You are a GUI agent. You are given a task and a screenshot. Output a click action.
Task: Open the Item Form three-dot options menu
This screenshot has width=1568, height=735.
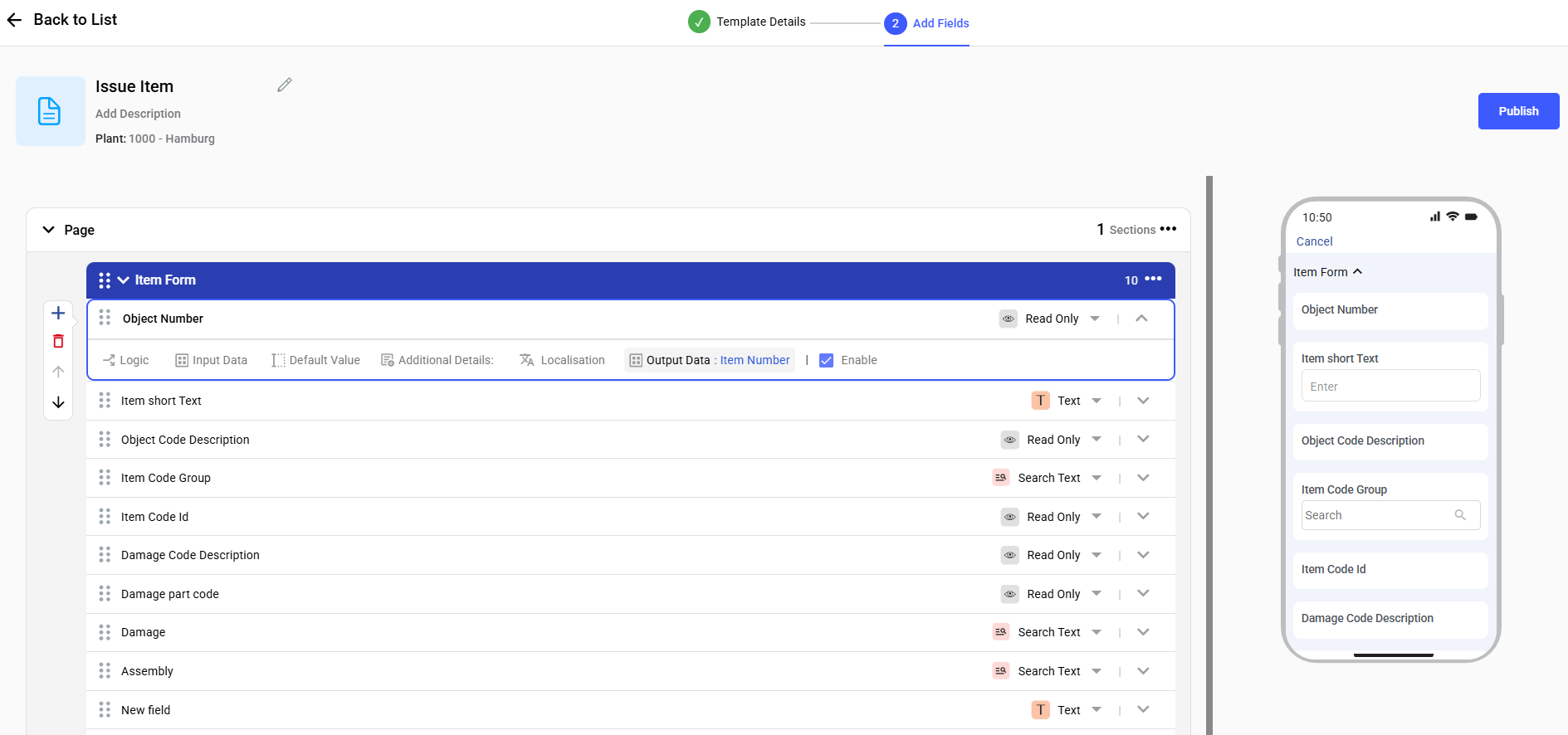pyautogui.click(x=1153, y=280)
